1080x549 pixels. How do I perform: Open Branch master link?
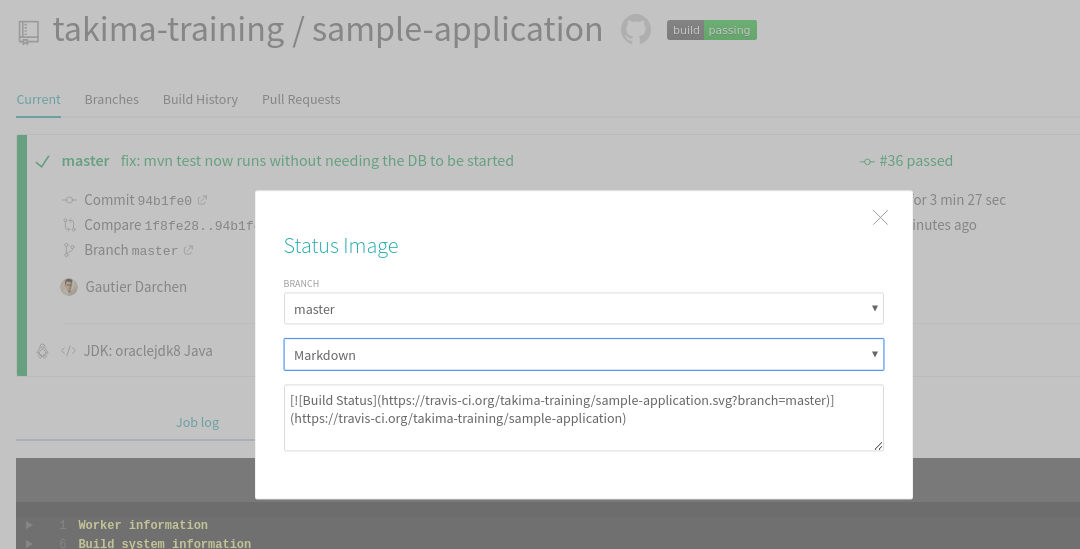[x=131, y=250]
